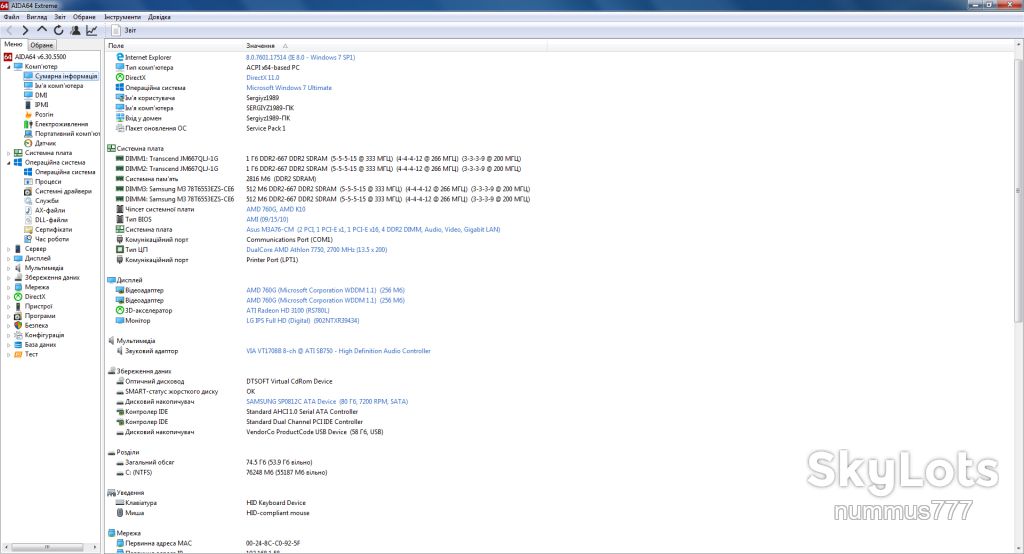Click the Системні драйвери icon in tree

pyautogui.click(x=28, y=191)
